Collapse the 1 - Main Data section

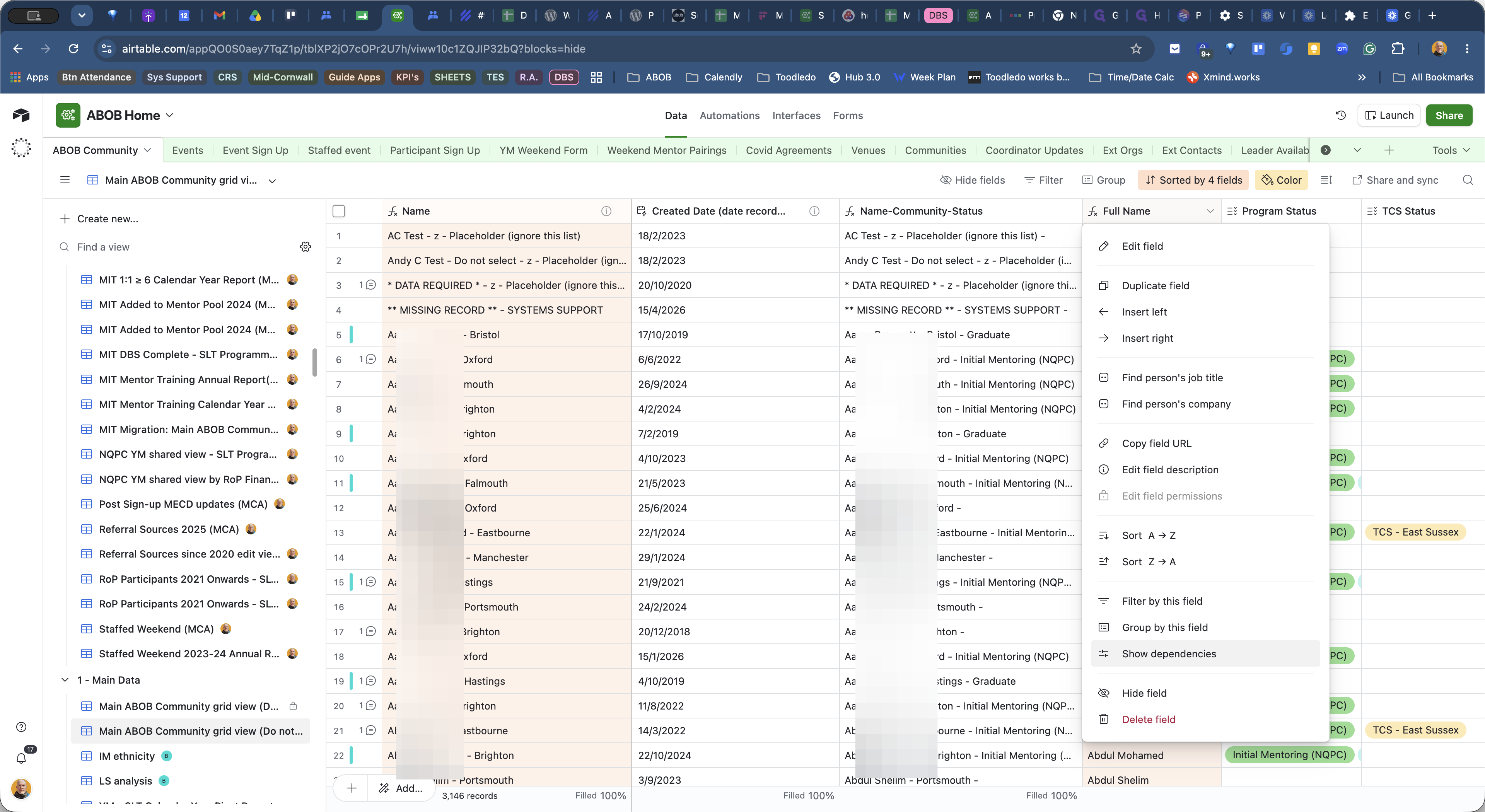coord(65,680)
